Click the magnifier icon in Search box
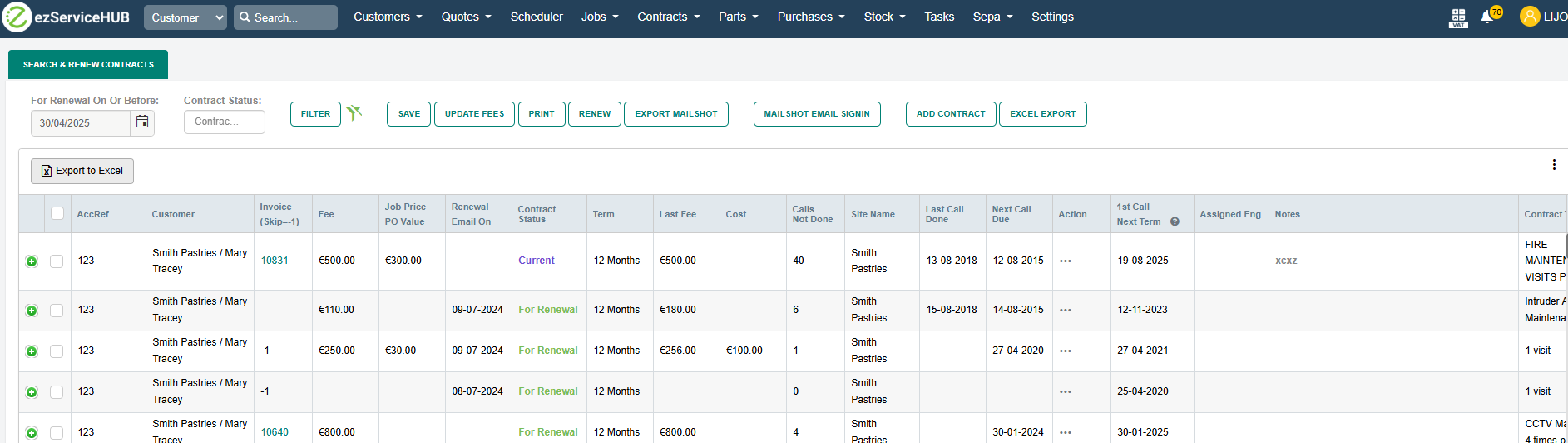1568x443 pixels. pyautogui.click(x=245, y=17)
